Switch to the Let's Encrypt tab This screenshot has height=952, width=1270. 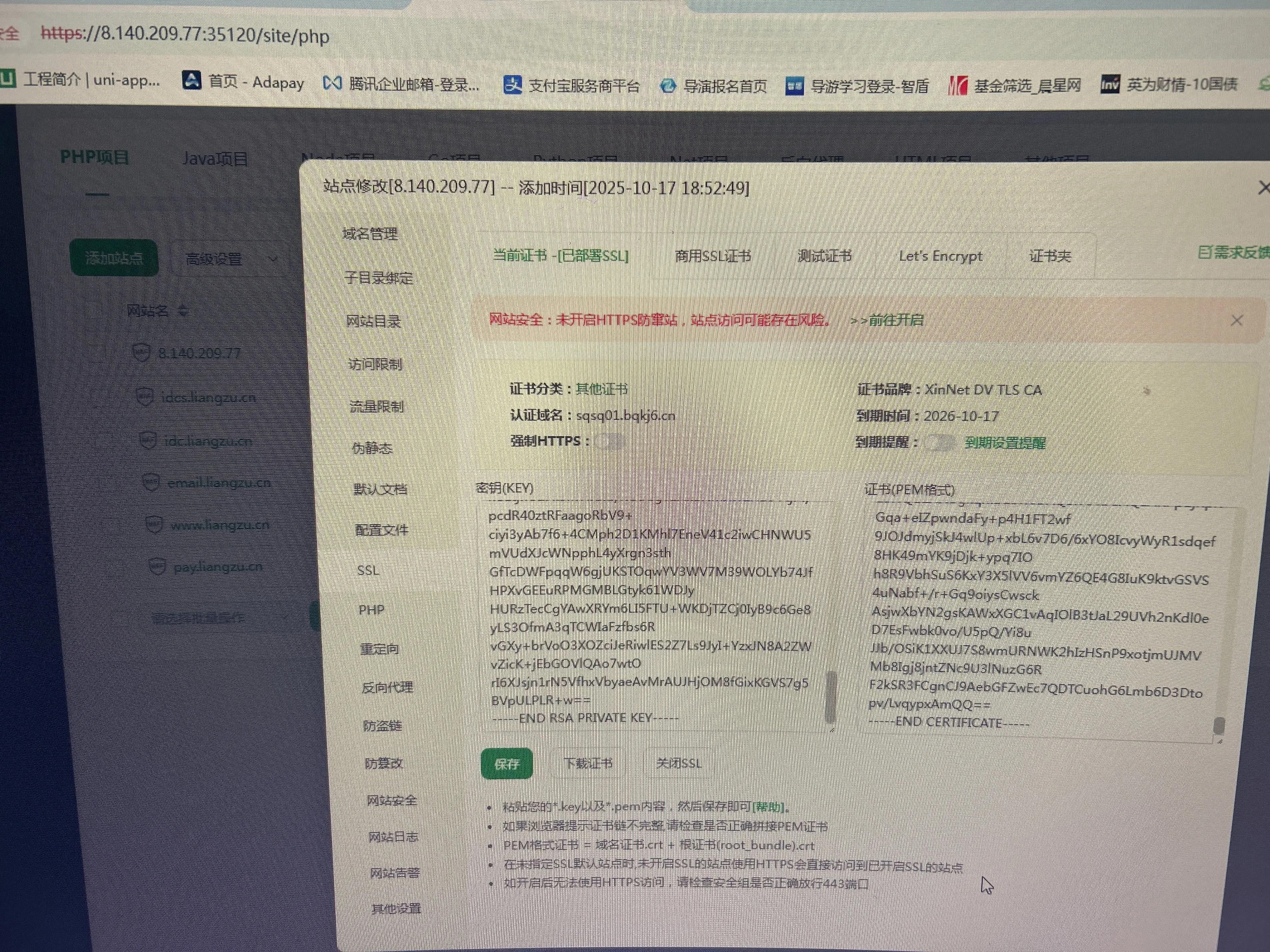(941, 256)
